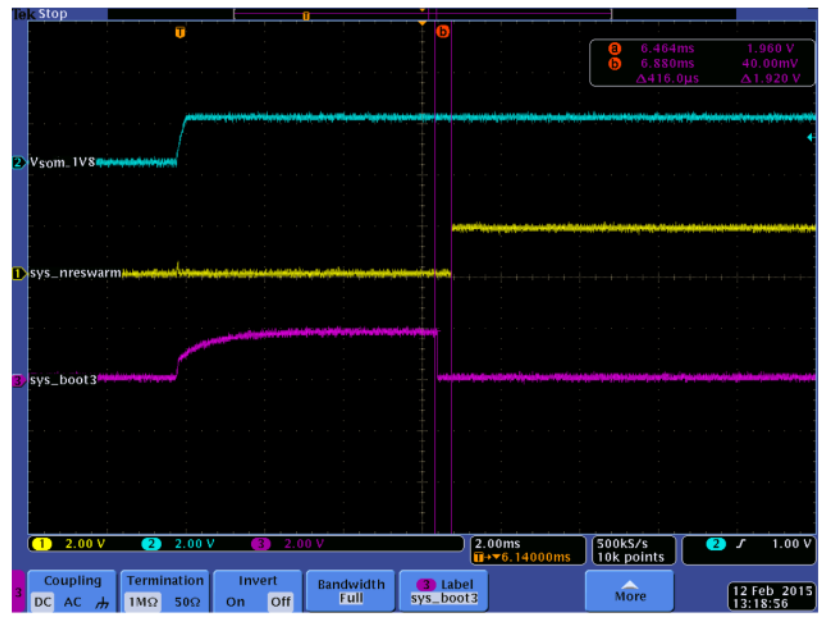This screenshot has width=825, height=619.
Task: Click channel 1 ground marker sys_nreswarm
Action: (19, 273)
